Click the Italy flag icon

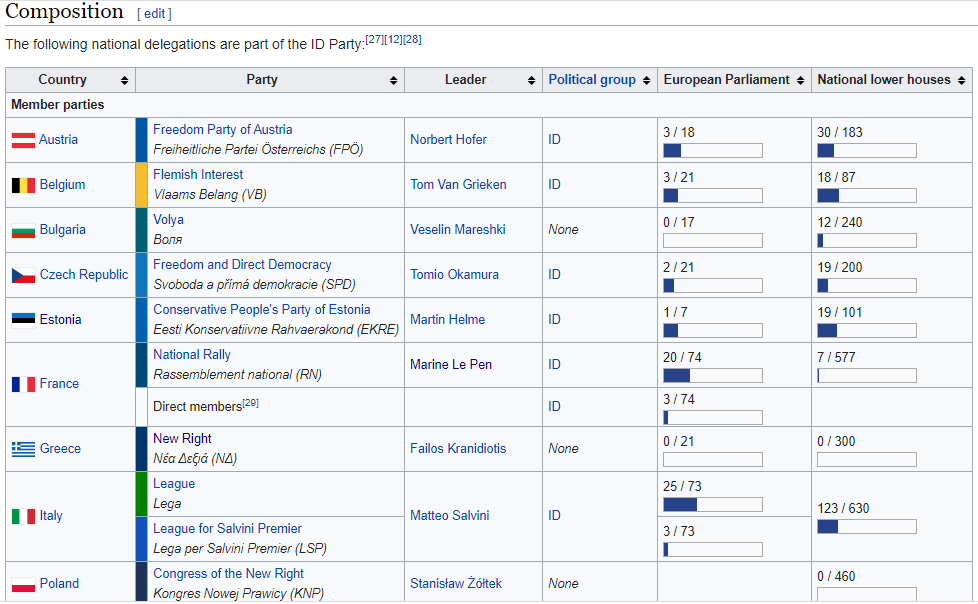tap(23, 517)
